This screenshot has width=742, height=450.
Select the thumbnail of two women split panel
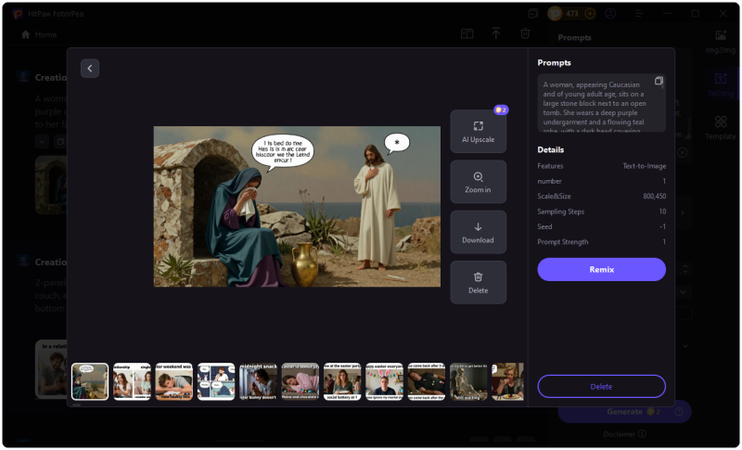click(x=132, y=381)
